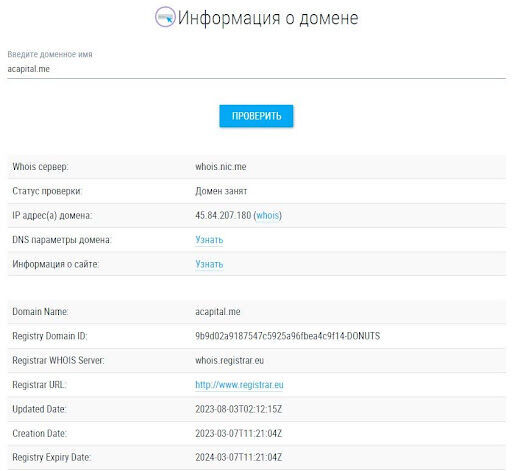512x471 pixels.
Task: Select the Updated Date value 2023-08-03T02:12:15Z
Action: 239,409
